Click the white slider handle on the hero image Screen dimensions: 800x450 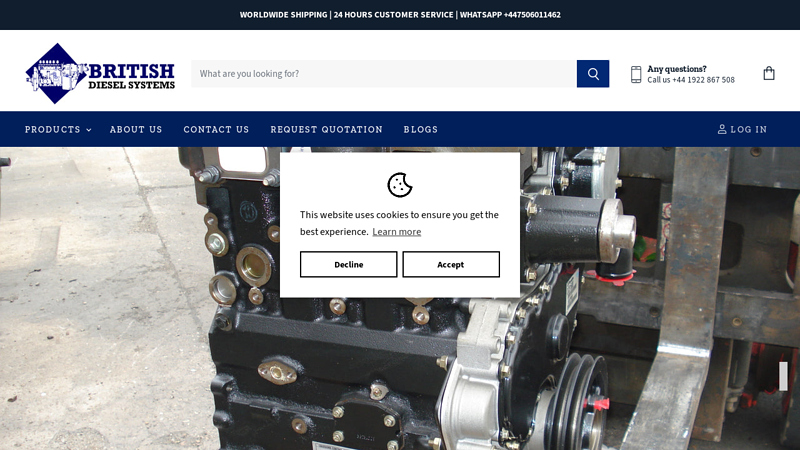[x=783, y=376]
